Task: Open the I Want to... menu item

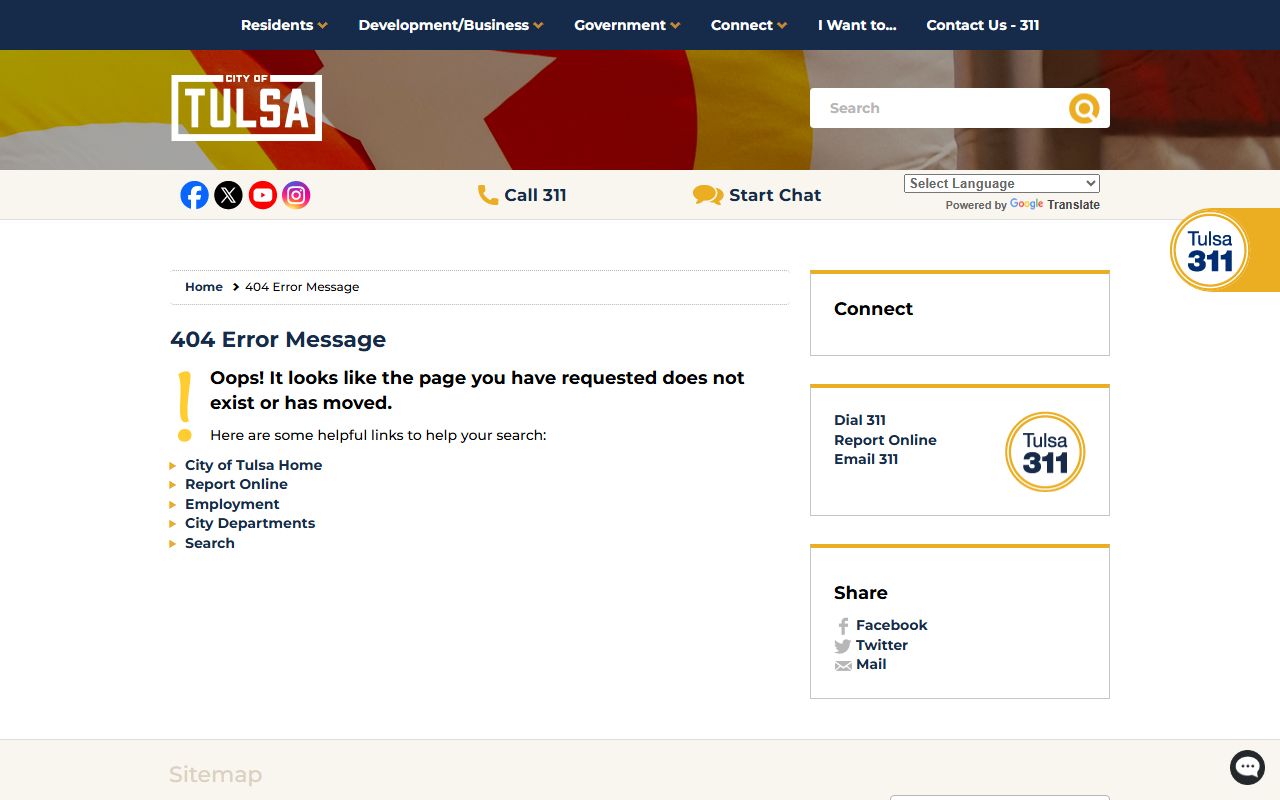Action: tap(857, 25)
